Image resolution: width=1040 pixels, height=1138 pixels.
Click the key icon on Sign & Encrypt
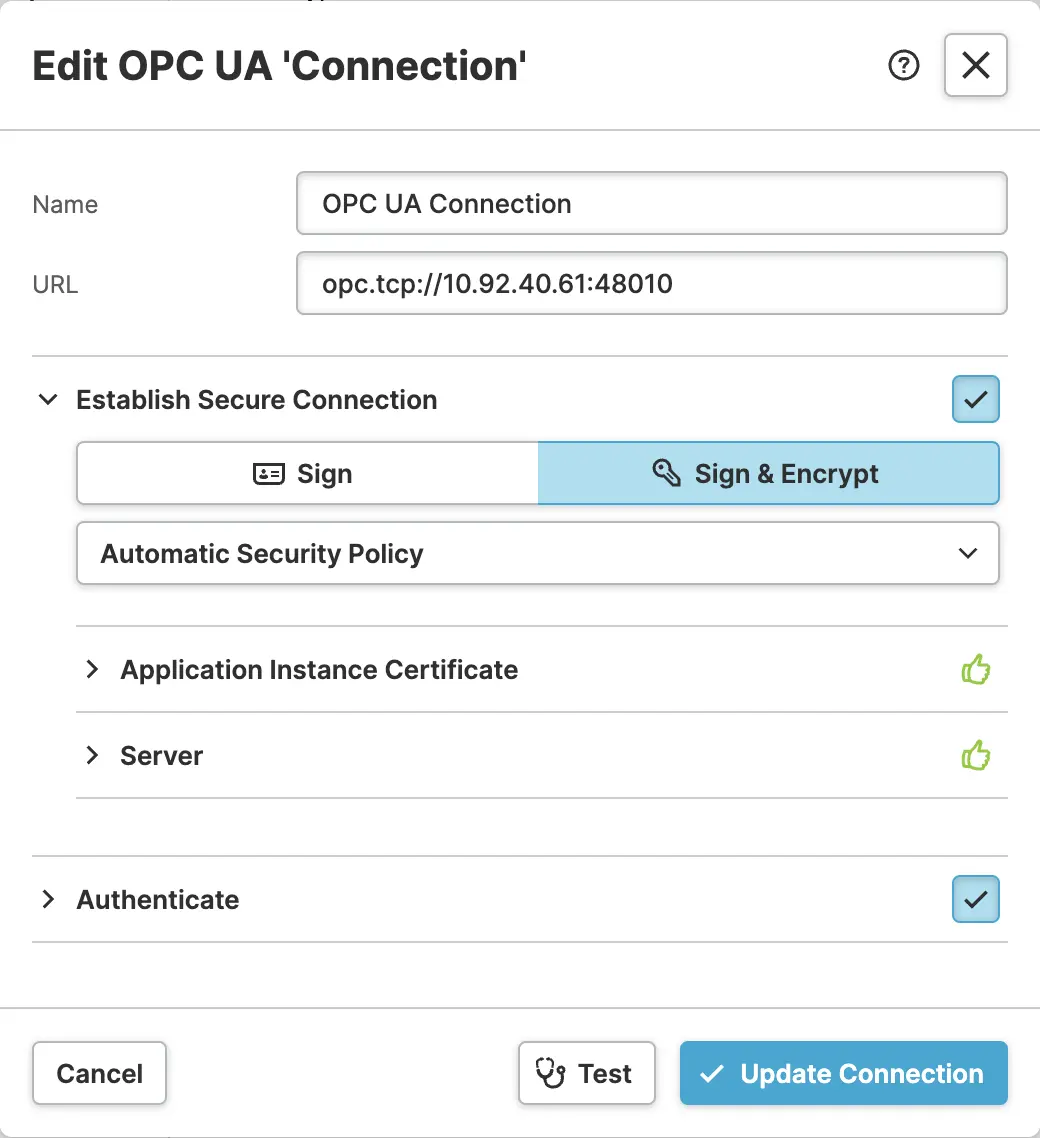tap(666, 473)
